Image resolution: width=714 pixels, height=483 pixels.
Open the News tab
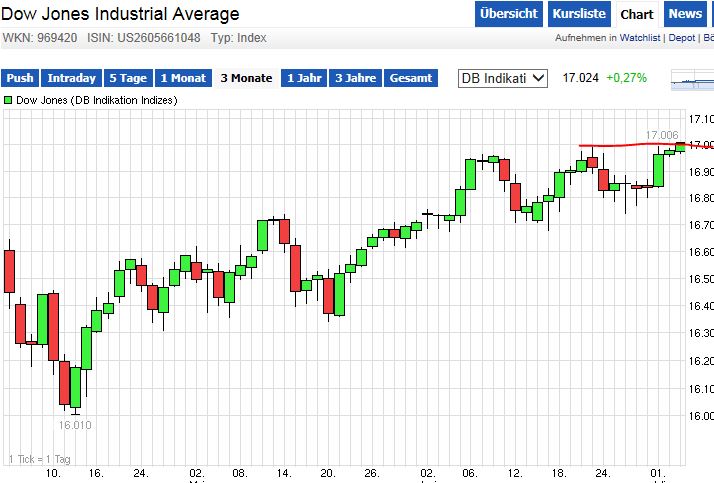coord(685,14)
